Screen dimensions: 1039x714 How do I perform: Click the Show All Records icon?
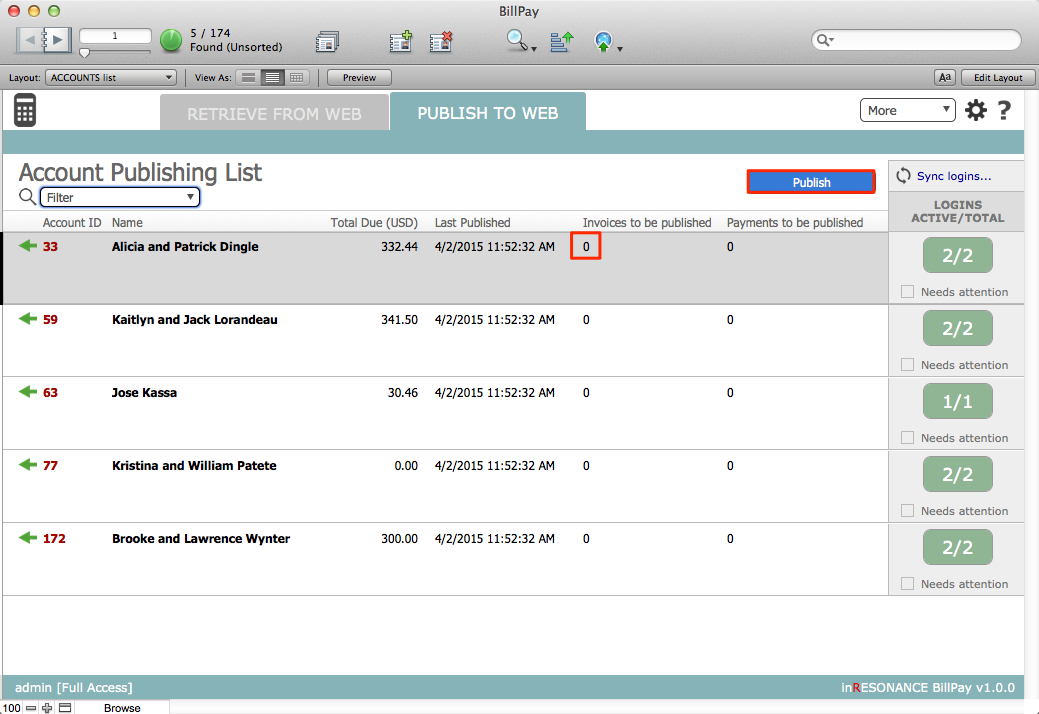(327, 42)
